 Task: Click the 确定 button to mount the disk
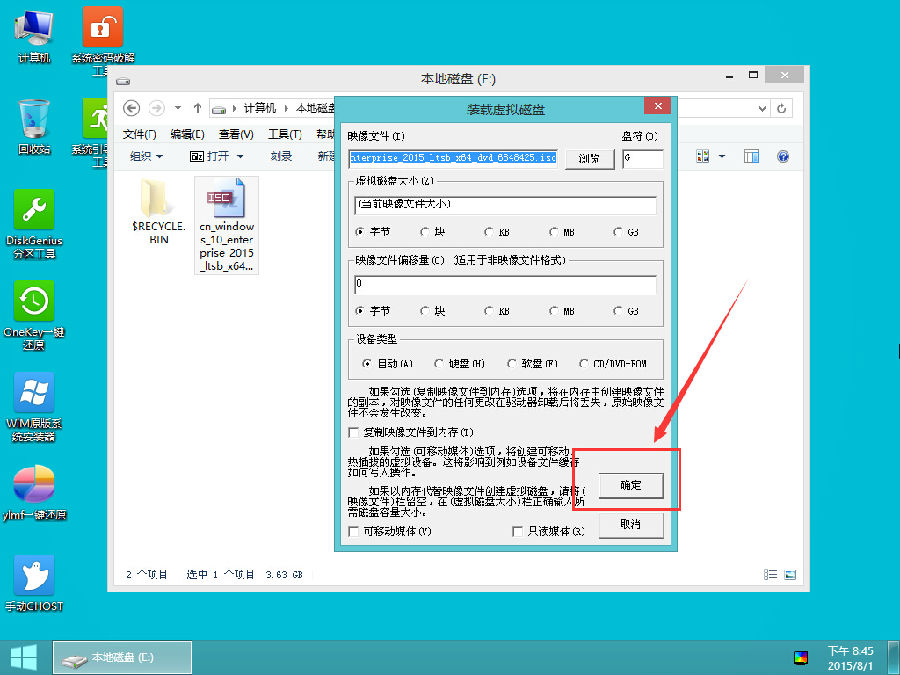point(631,486)
